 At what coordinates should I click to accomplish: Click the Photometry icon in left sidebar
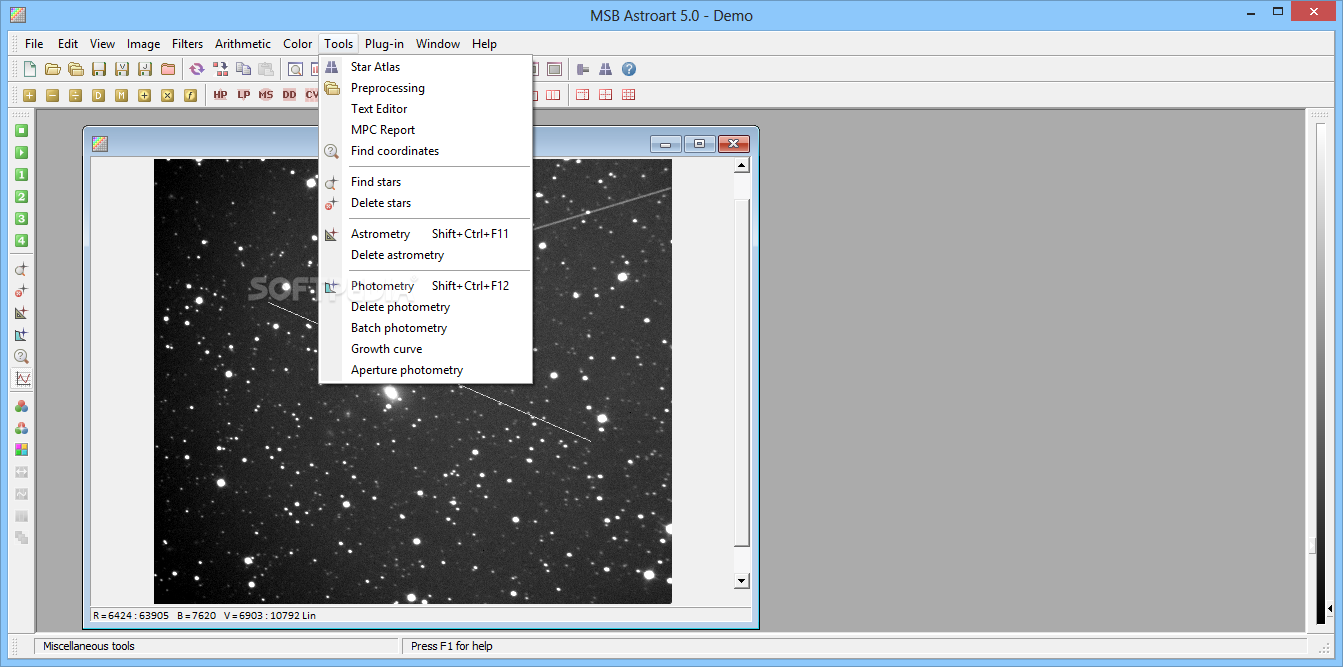click(21, 335)
